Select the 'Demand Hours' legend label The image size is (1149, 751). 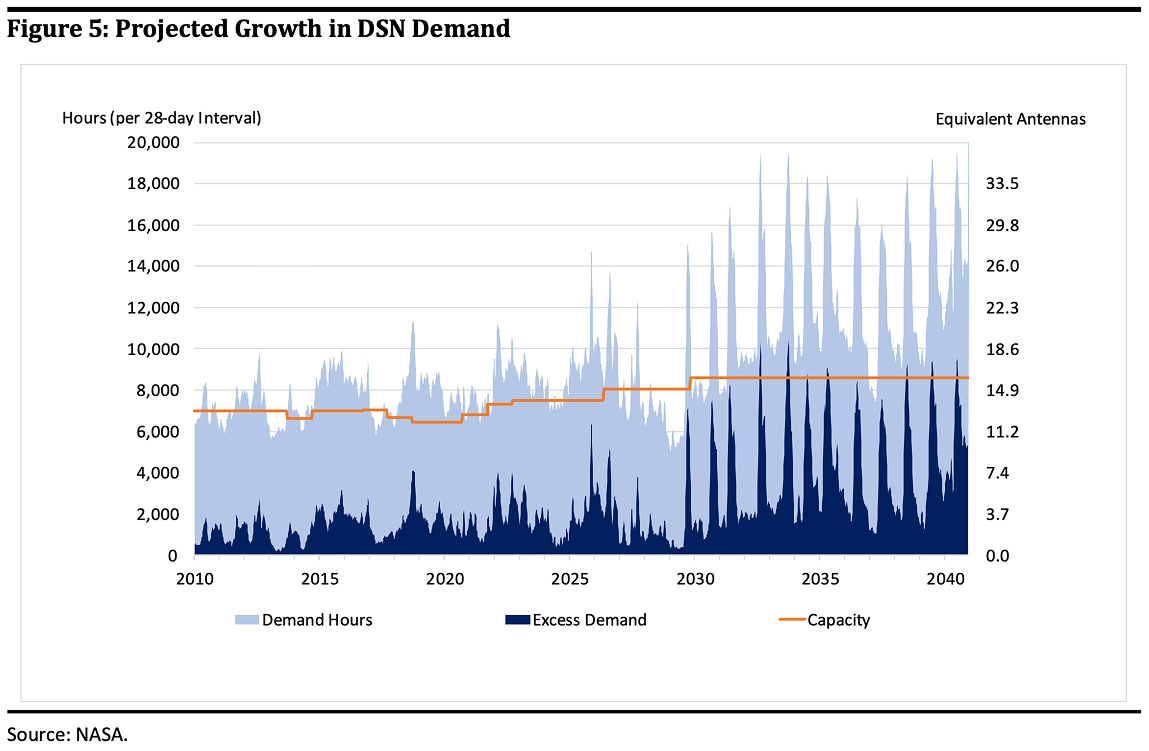[x=317, y=620]
